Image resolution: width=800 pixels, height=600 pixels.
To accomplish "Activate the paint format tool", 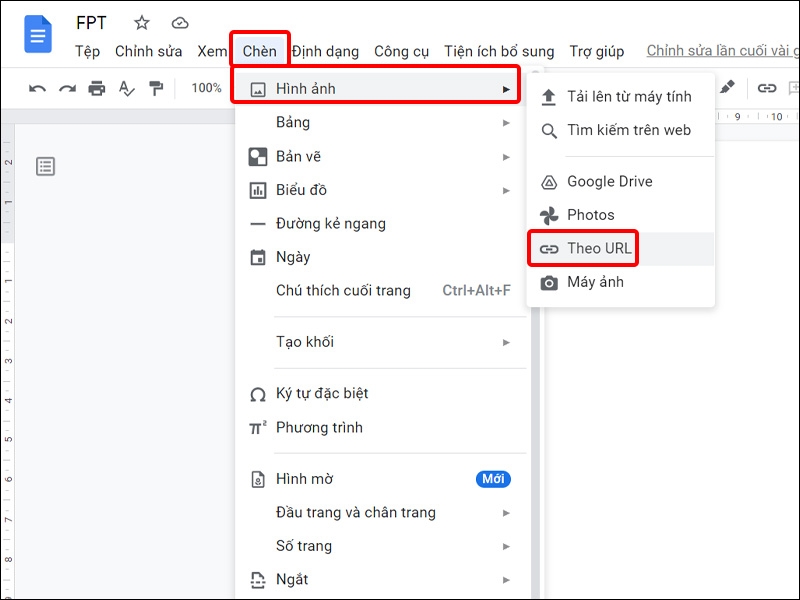I will coord(156,88).
